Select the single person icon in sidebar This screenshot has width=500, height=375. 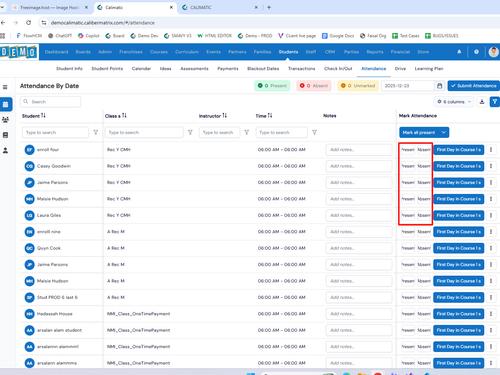click(x=5, y=150)
